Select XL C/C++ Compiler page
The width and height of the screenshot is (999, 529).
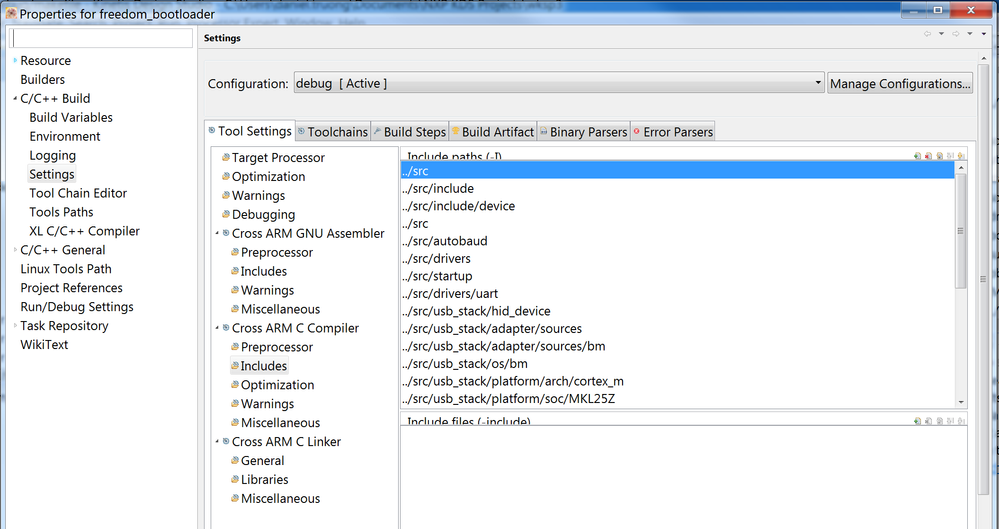[85, 231]
